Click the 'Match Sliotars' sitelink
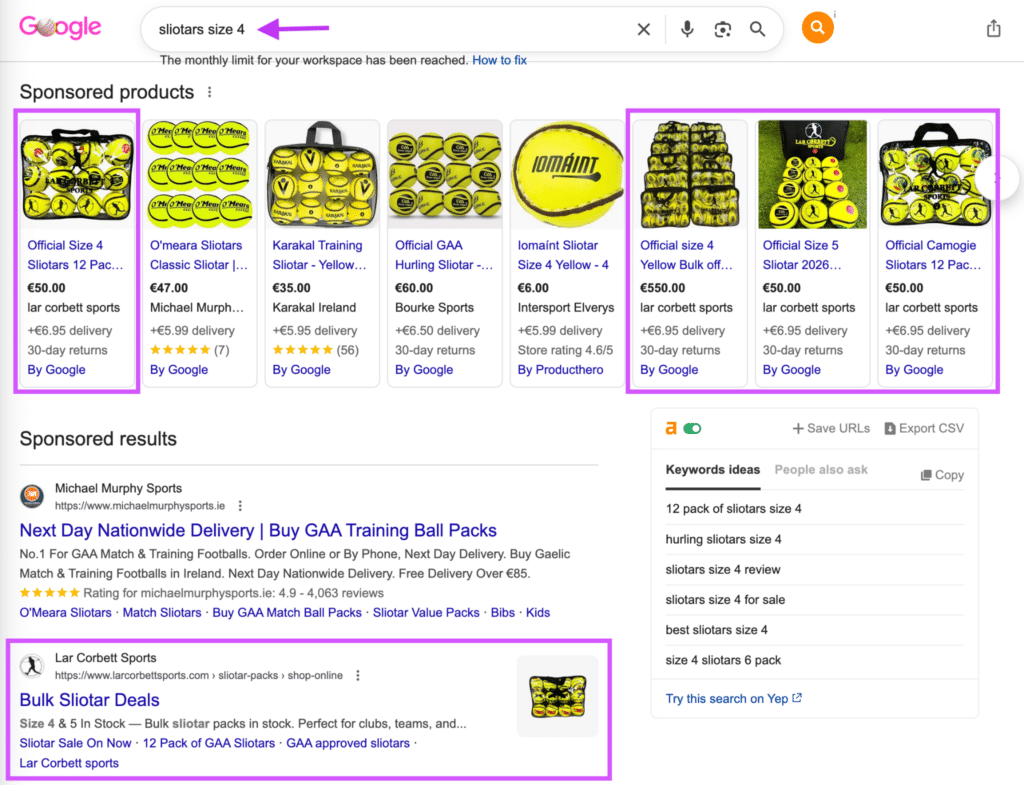The image size is (1024, 785). [162, 613]
